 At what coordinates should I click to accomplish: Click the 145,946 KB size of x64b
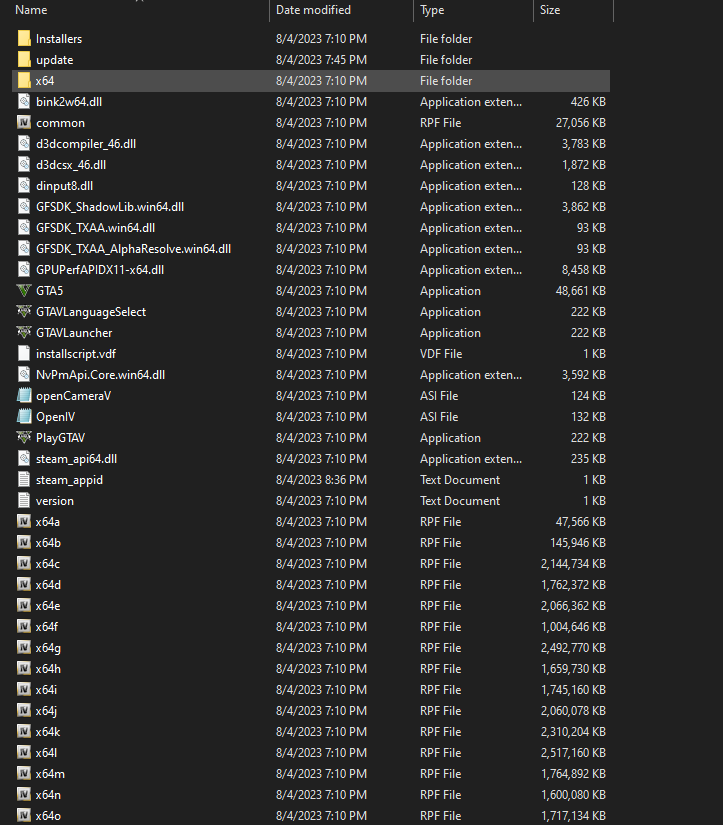[x=578, y=542]
